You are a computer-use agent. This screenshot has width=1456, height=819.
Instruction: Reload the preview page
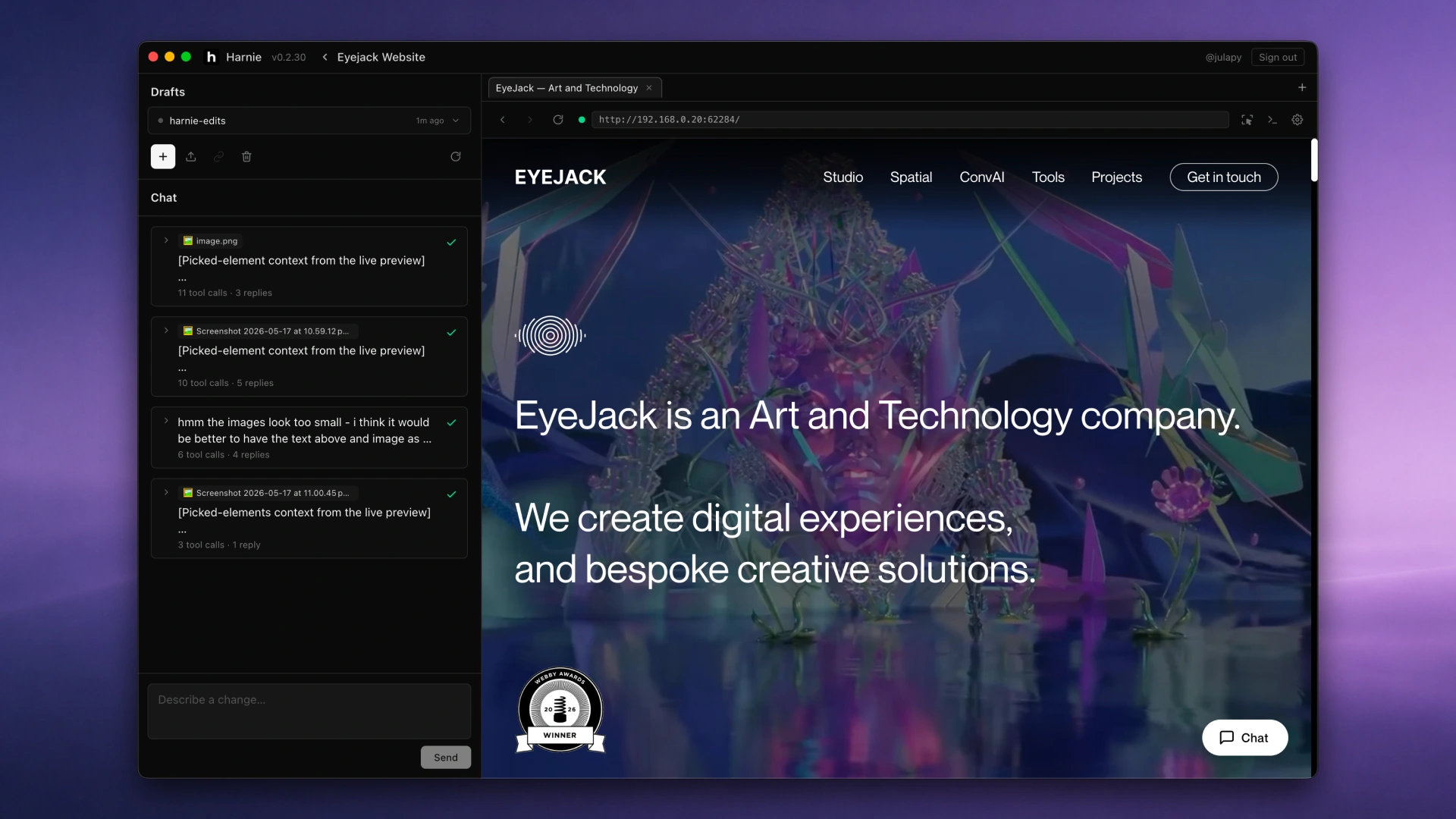click(558, 120)
